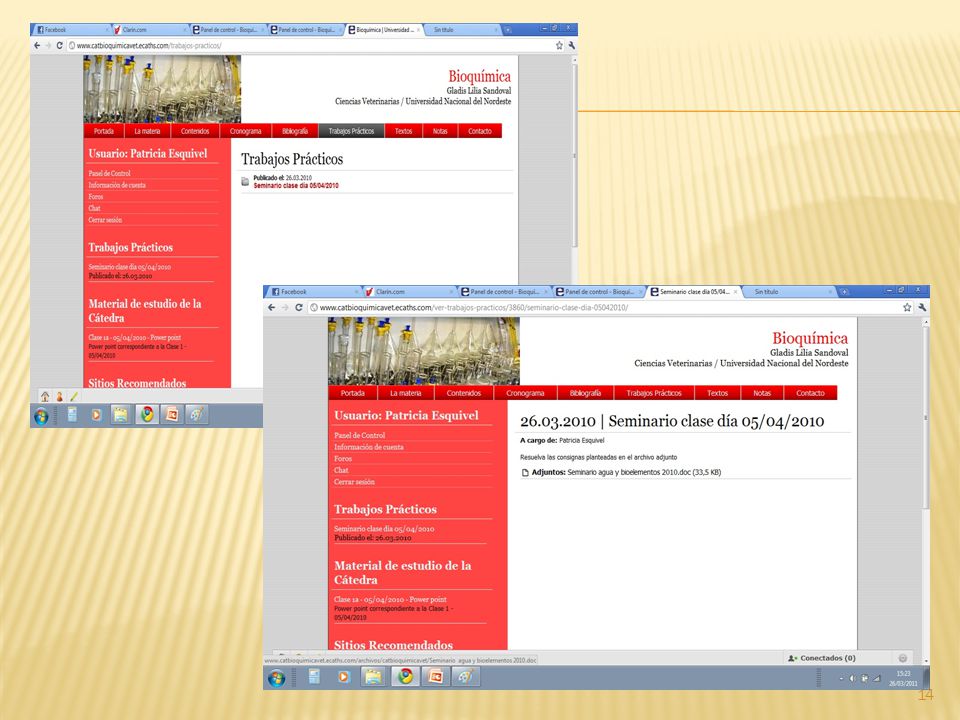Reload the page in the rear browser window

[59, 45]
